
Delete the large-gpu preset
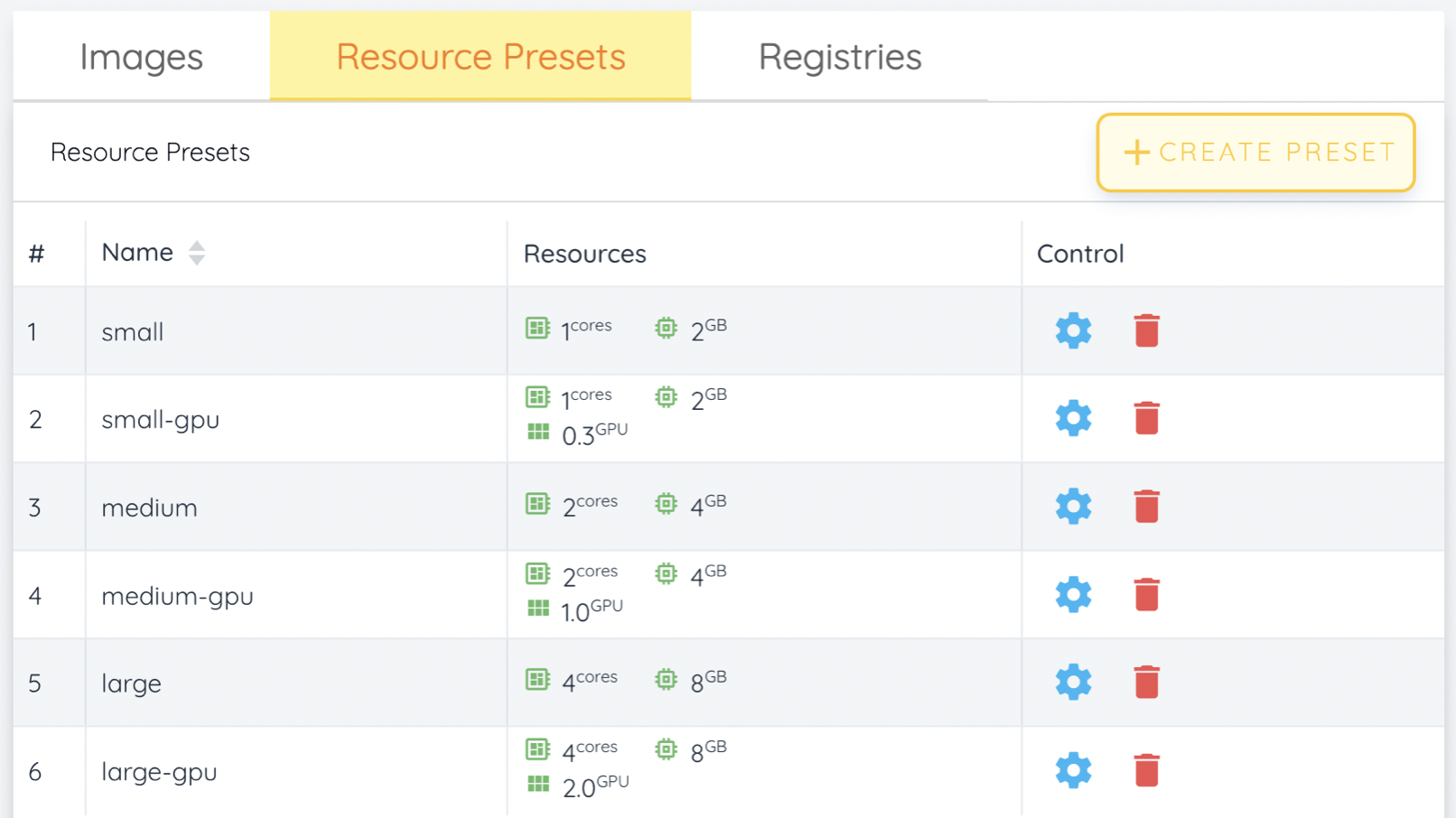click(1146, 770)
